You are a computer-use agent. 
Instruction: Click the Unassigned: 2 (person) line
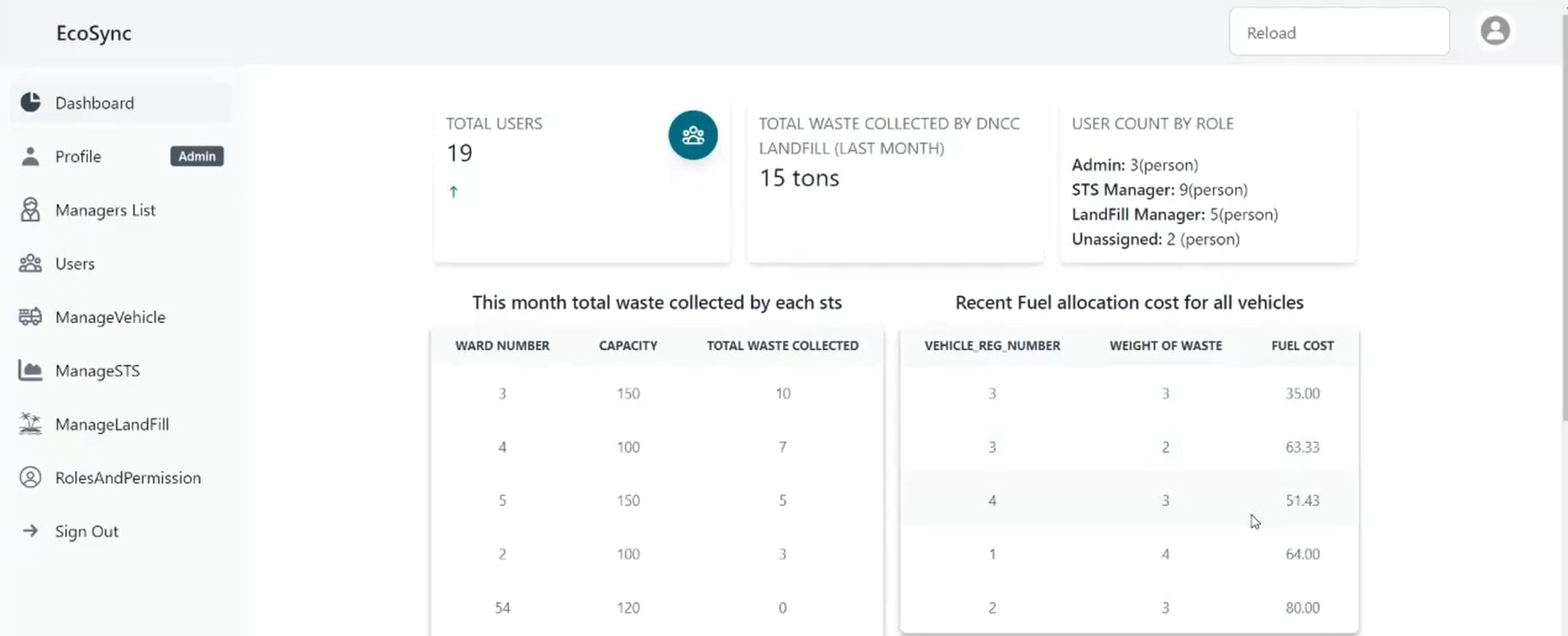(1155, 239)
